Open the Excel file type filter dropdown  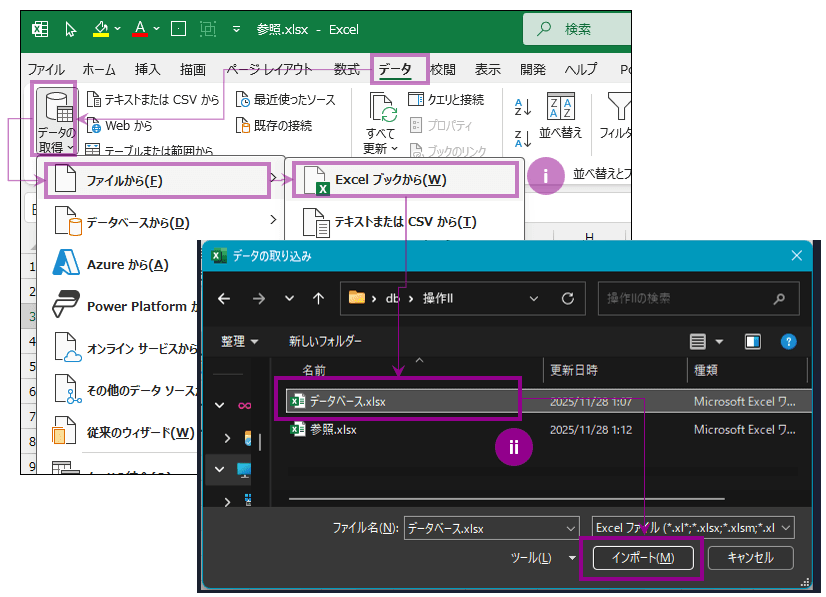click(692, 527)
